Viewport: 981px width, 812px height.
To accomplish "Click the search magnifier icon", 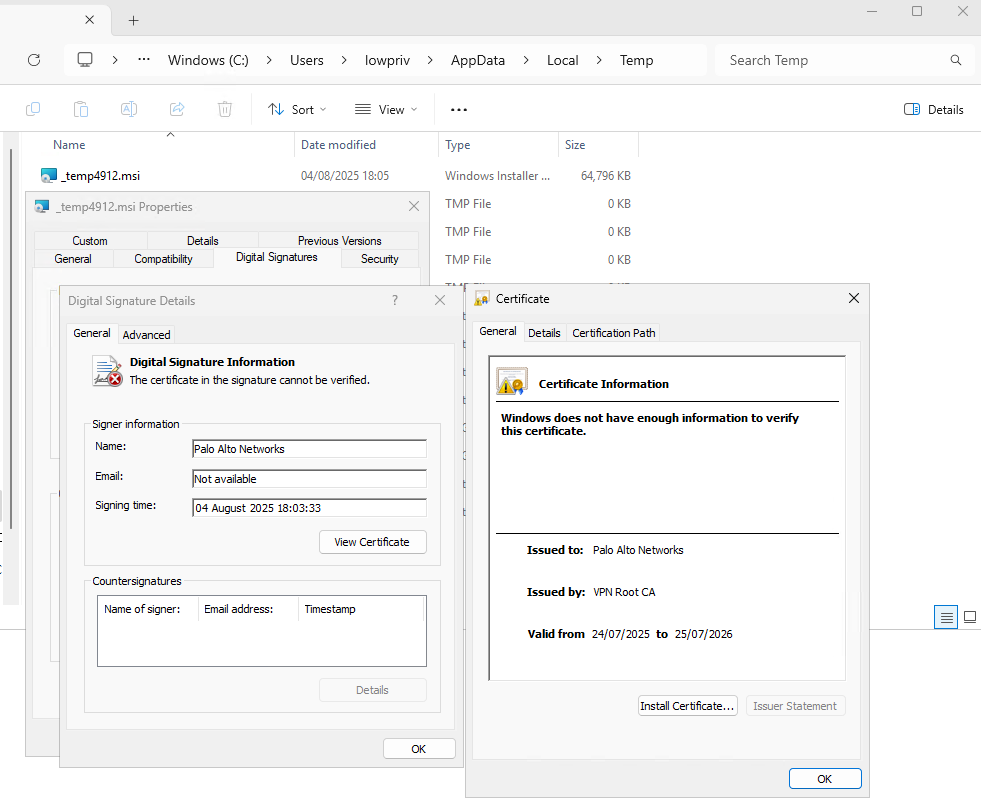I will pos(955,60).
